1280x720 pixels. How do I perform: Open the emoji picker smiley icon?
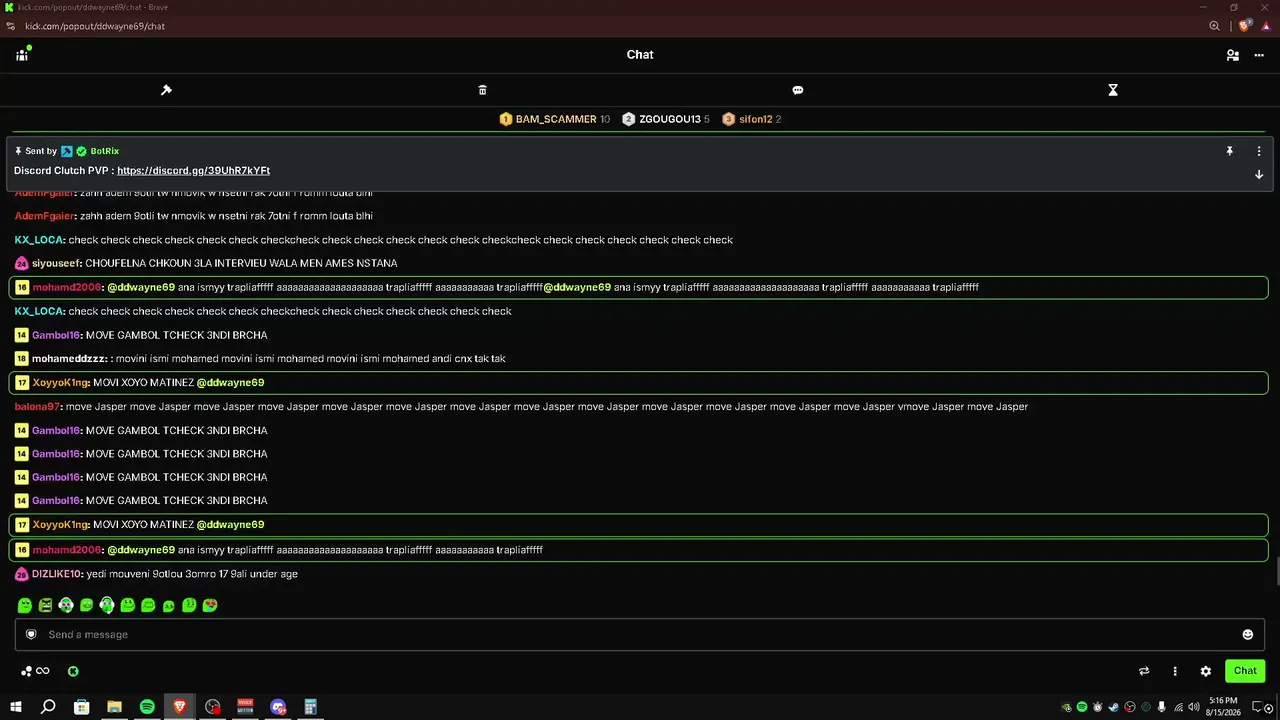1247,634
